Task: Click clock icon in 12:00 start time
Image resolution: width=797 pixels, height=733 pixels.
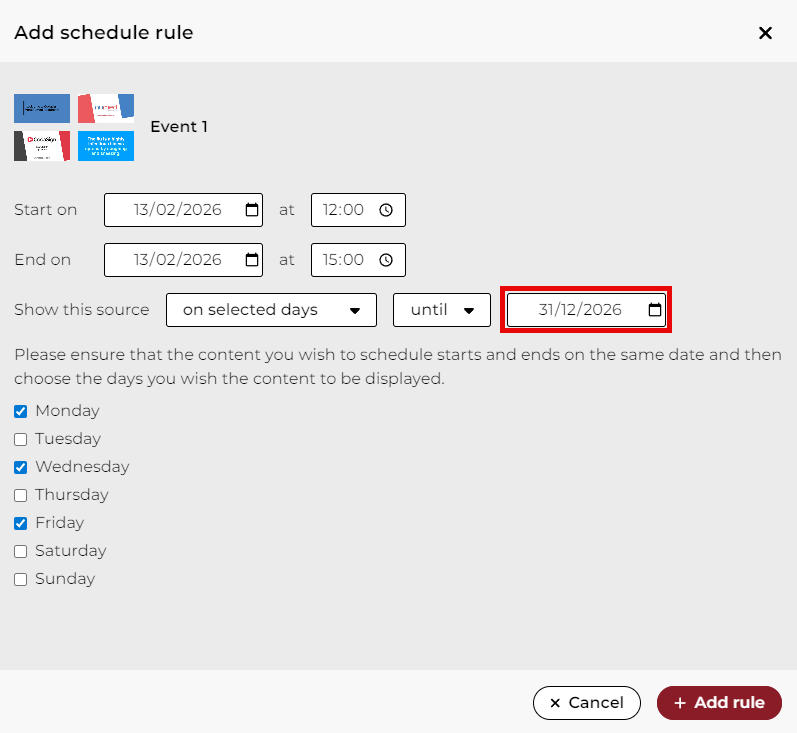Action: point(386,210)
